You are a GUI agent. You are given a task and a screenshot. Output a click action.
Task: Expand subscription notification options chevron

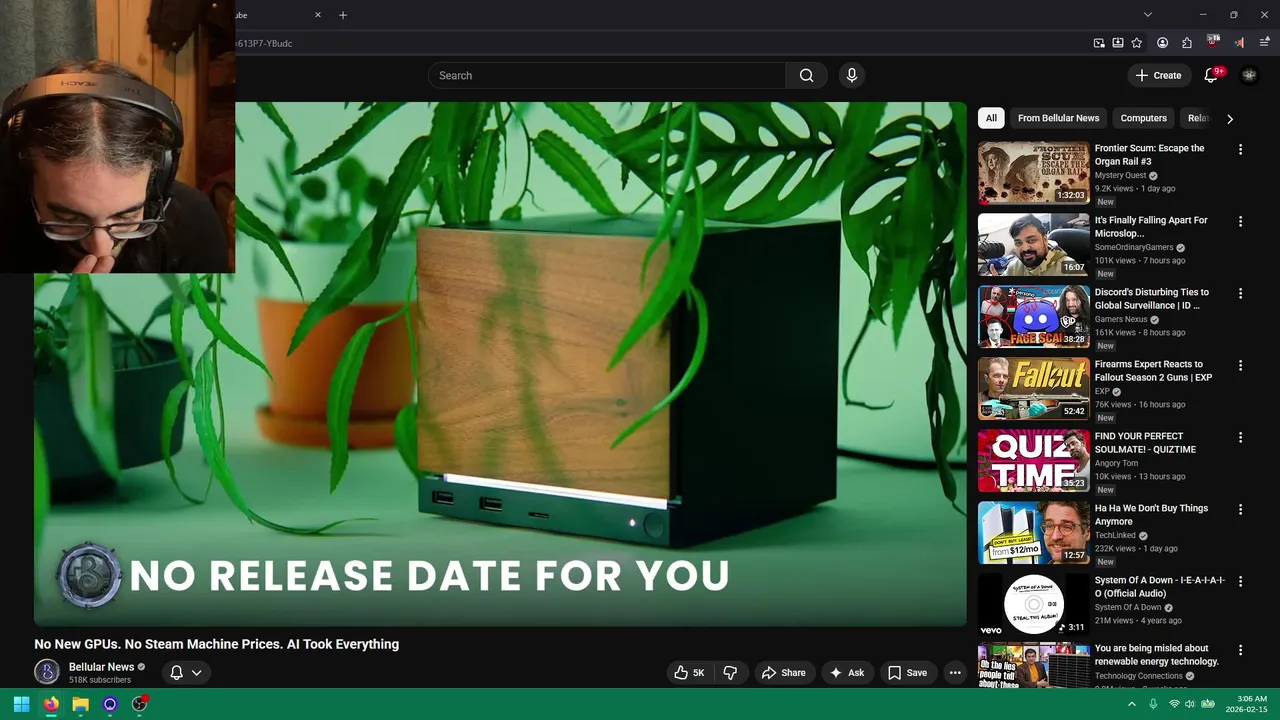pos(197,673)
